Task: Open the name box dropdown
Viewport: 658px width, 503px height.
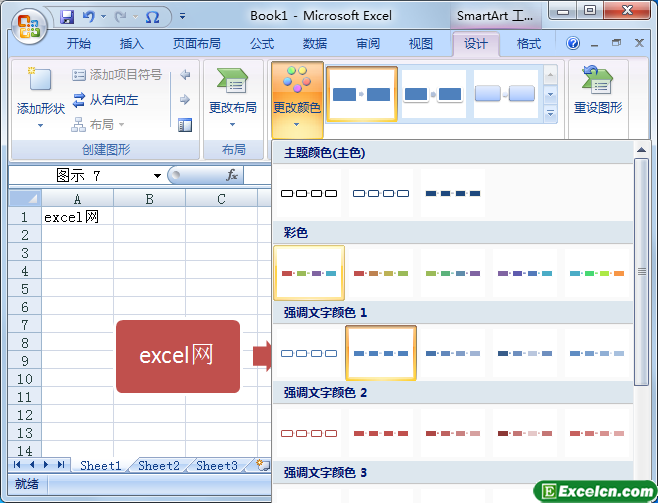Action: tap(157, 175)
